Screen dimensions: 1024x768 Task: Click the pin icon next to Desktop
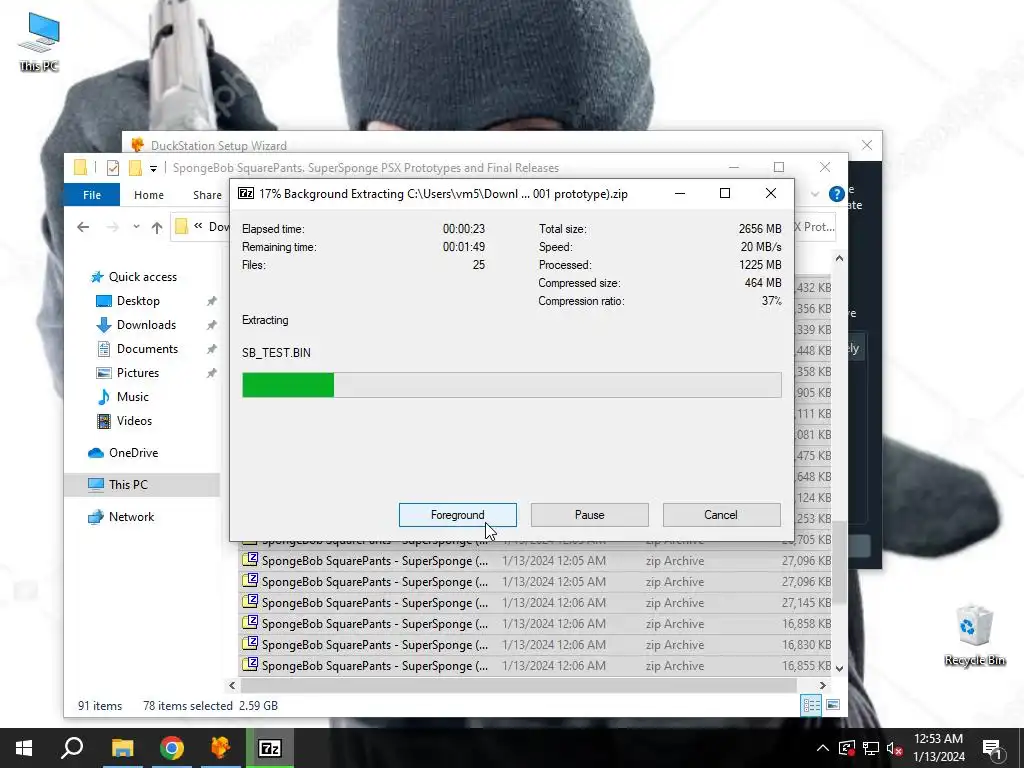pos(212,301)
